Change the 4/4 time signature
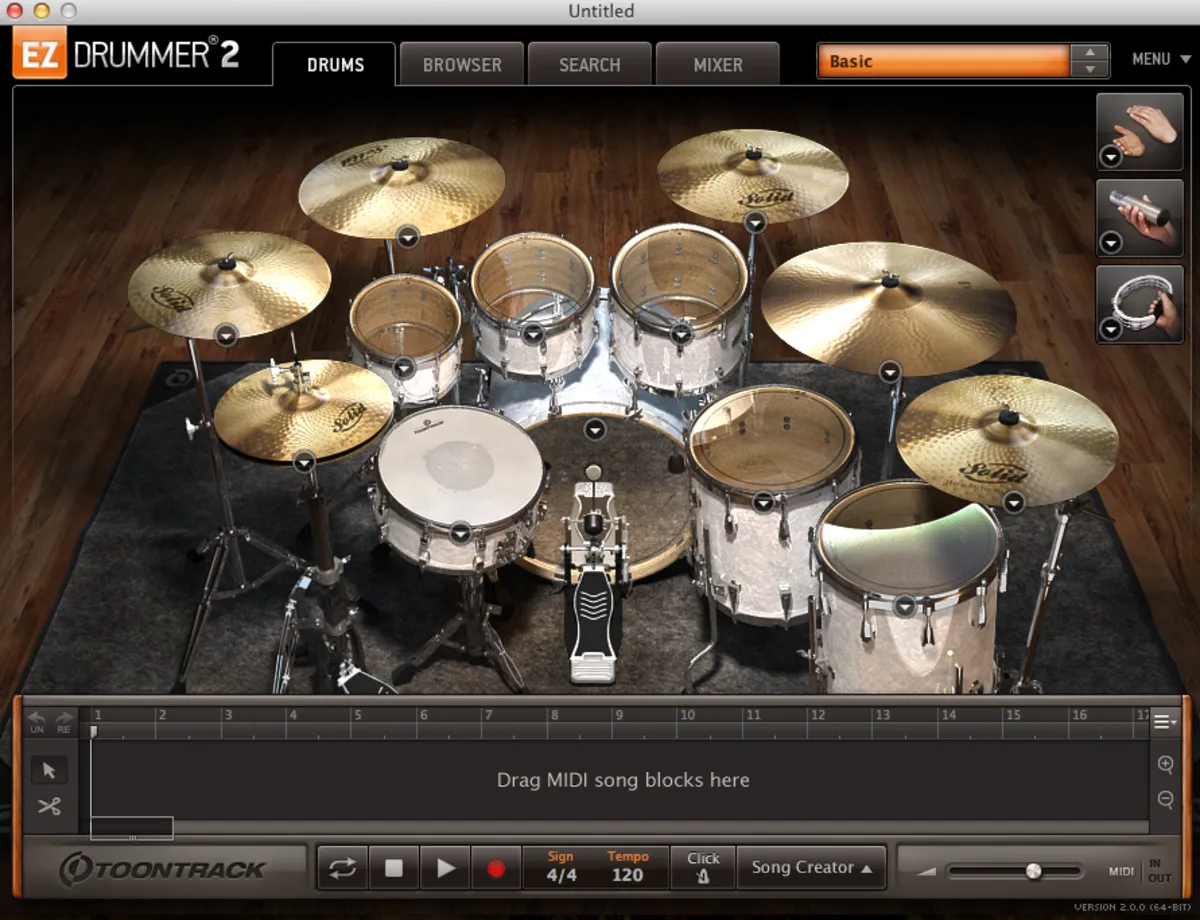The width and height of the screenshot is (1200, 920). click(x=561, y=875)
